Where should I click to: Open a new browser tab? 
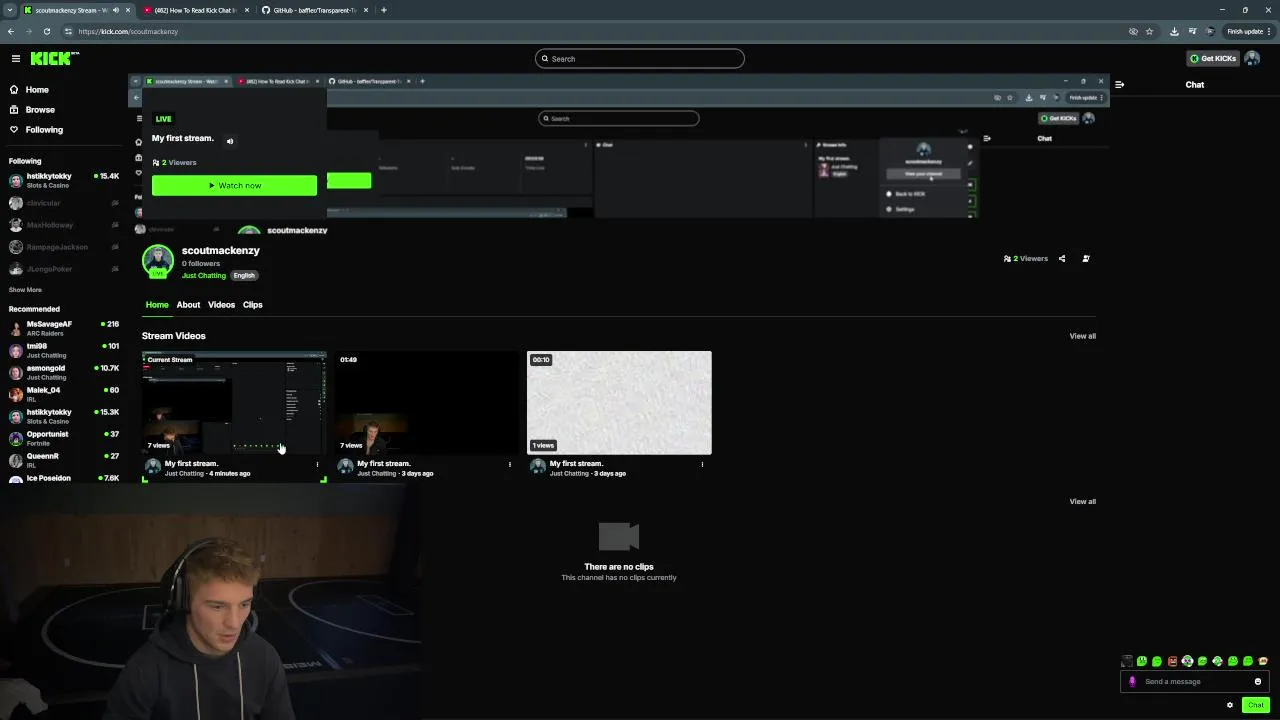[384, 10]
